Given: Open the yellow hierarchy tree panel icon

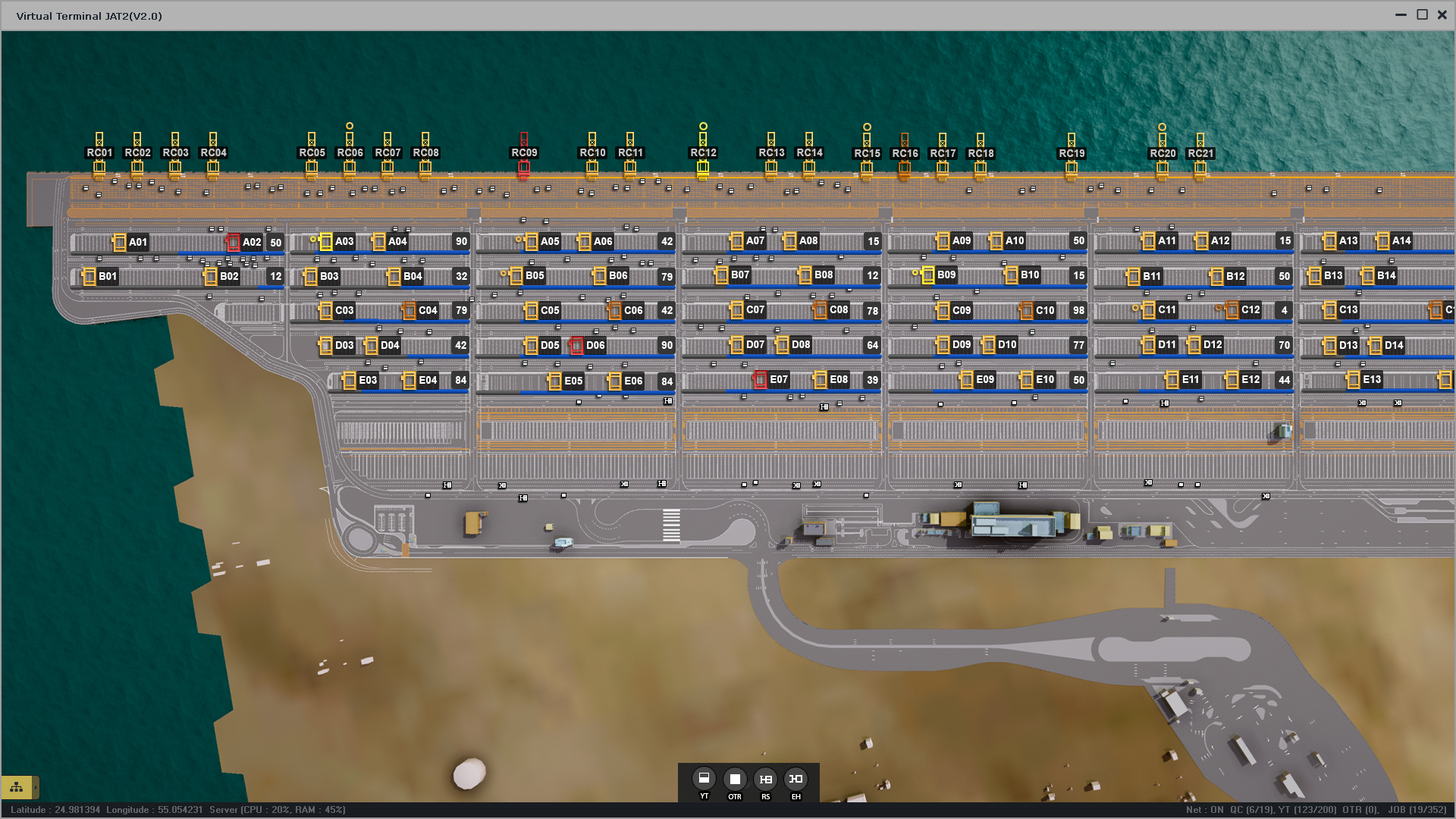Looking at the screenshot, I should [16, 787].
